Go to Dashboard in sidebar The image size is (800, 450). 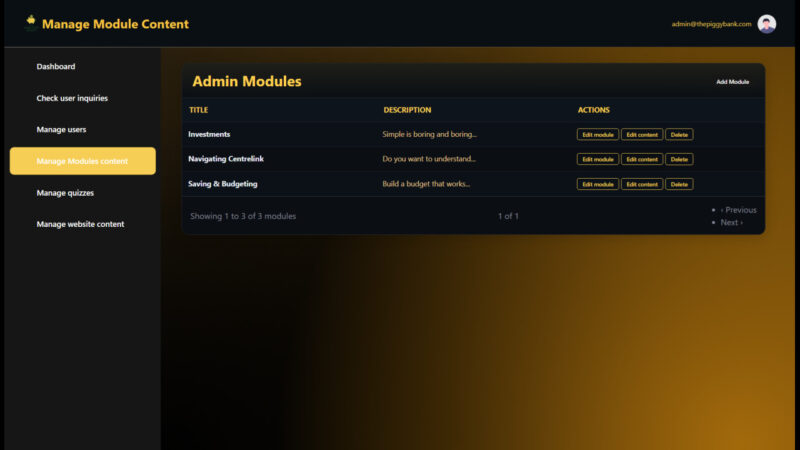click(x=56, y=66)
